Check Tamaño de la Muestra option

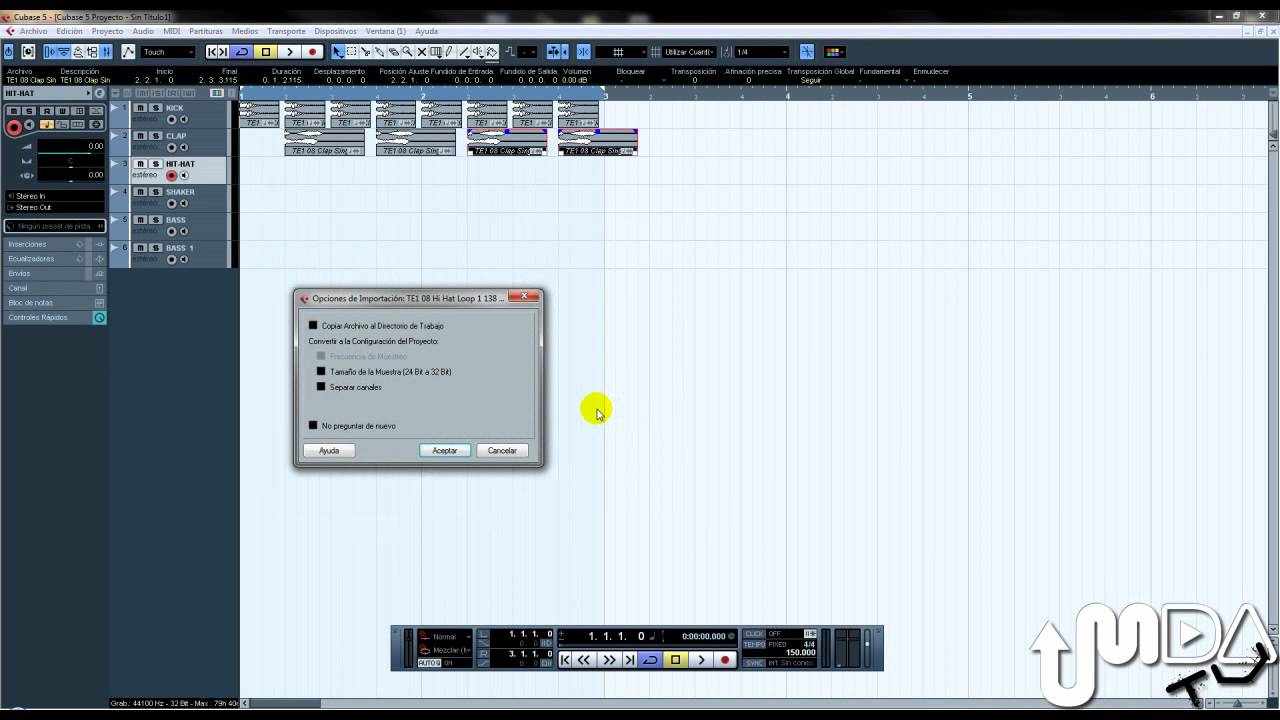point(321,371)
